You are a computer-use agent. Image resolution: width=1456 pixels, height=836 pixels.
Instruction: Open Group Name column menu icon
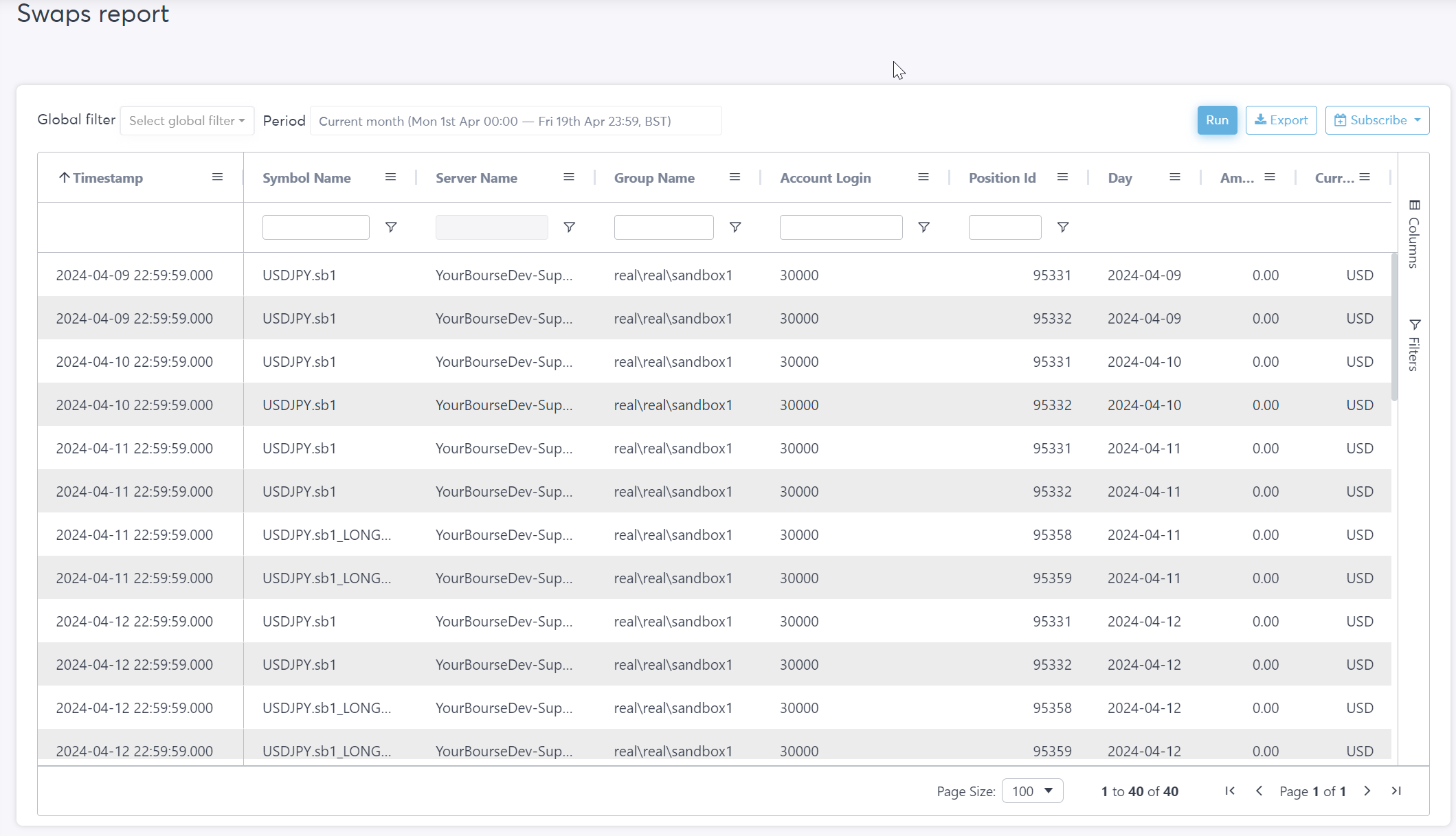(x=735, y=177)
